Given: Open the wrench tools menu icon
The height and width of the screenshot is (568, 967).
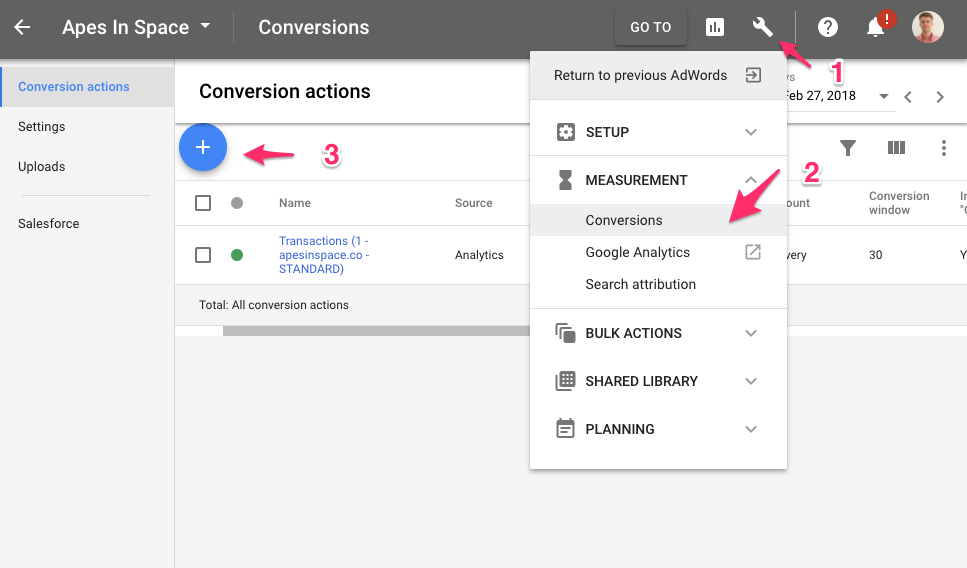Looking at the screenshot, I should click(x=762, y=27).
